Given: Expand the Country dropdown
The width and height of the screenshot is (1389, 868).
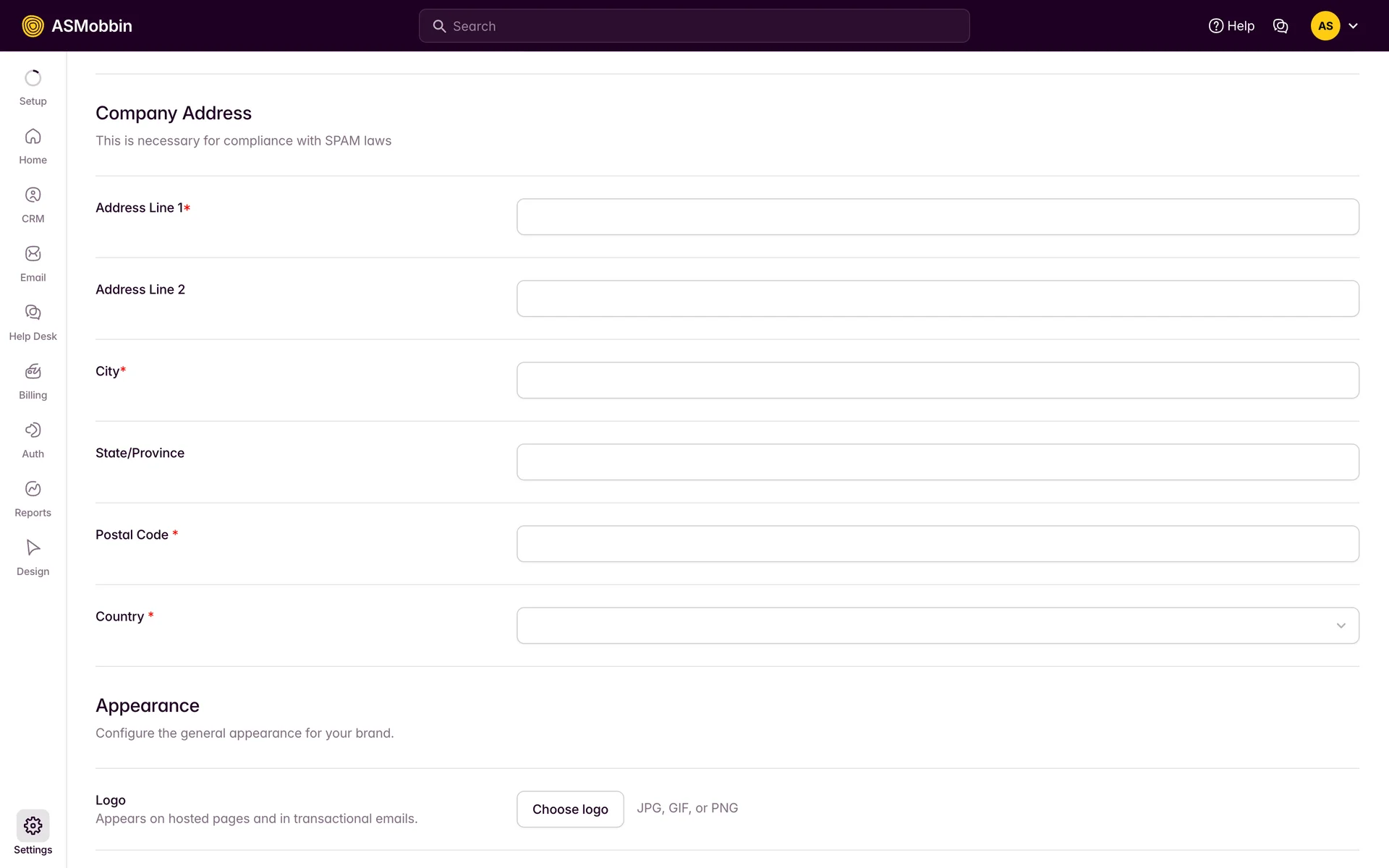Looking at the screenshot, I should point(938,626).
